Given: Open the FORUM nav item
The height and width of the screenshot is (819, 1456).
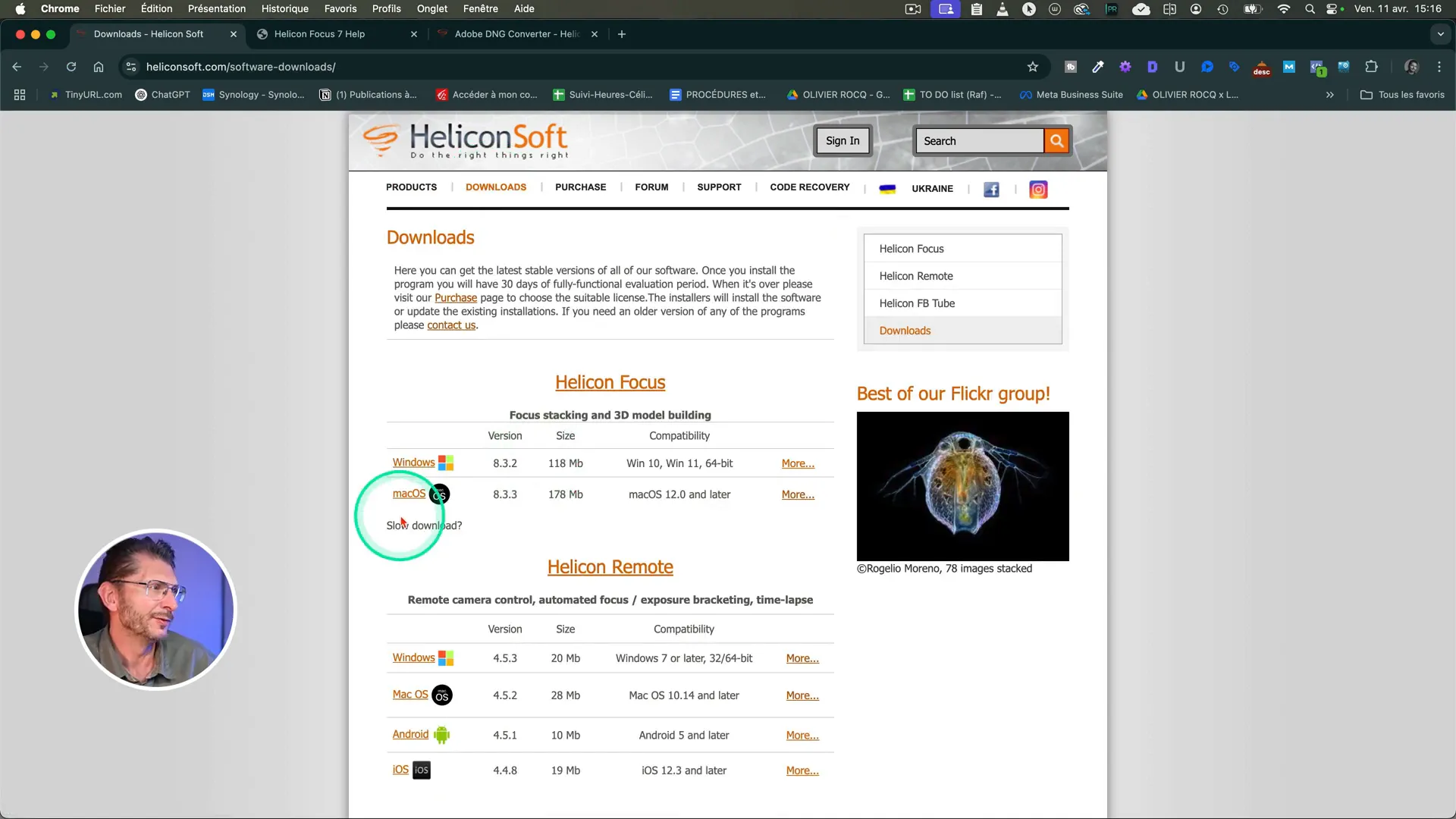Looking at the screenshot, I should (x=651, y=187).
